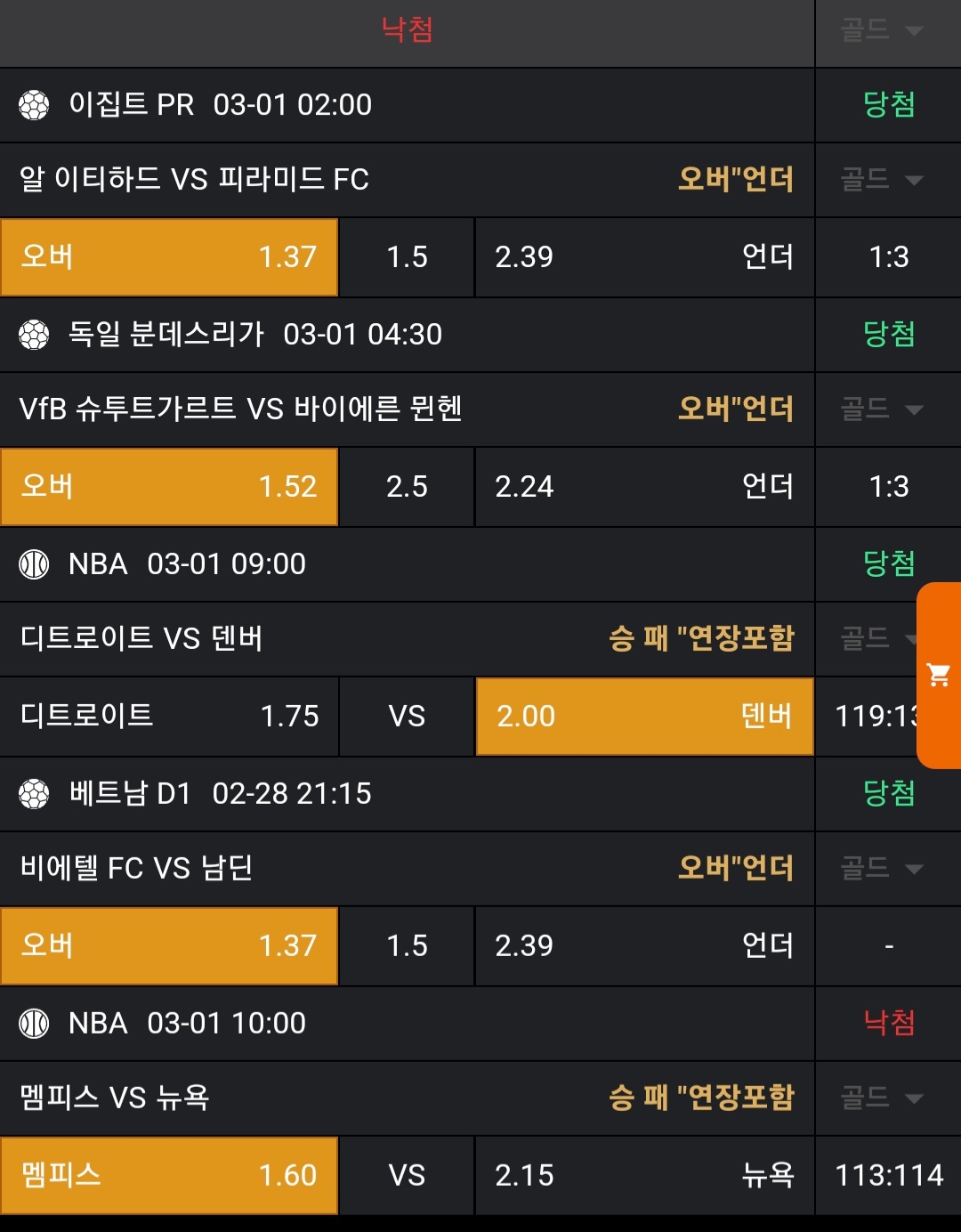Select 언더 2.24 for VfB 슈투트가르트 match
The width and height of the screenshot is (961, 1232).
(644, 487)
